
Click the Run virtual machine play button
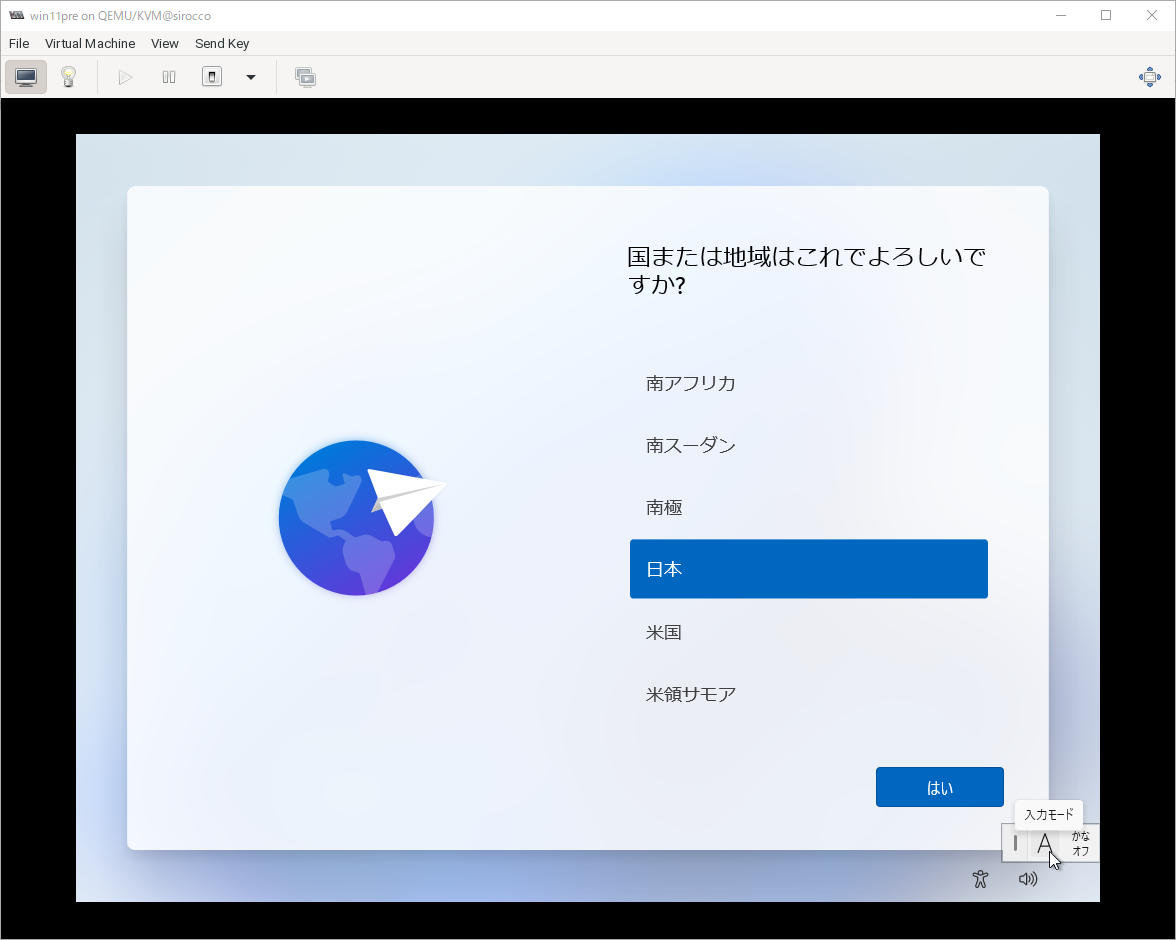click(125, 77)
